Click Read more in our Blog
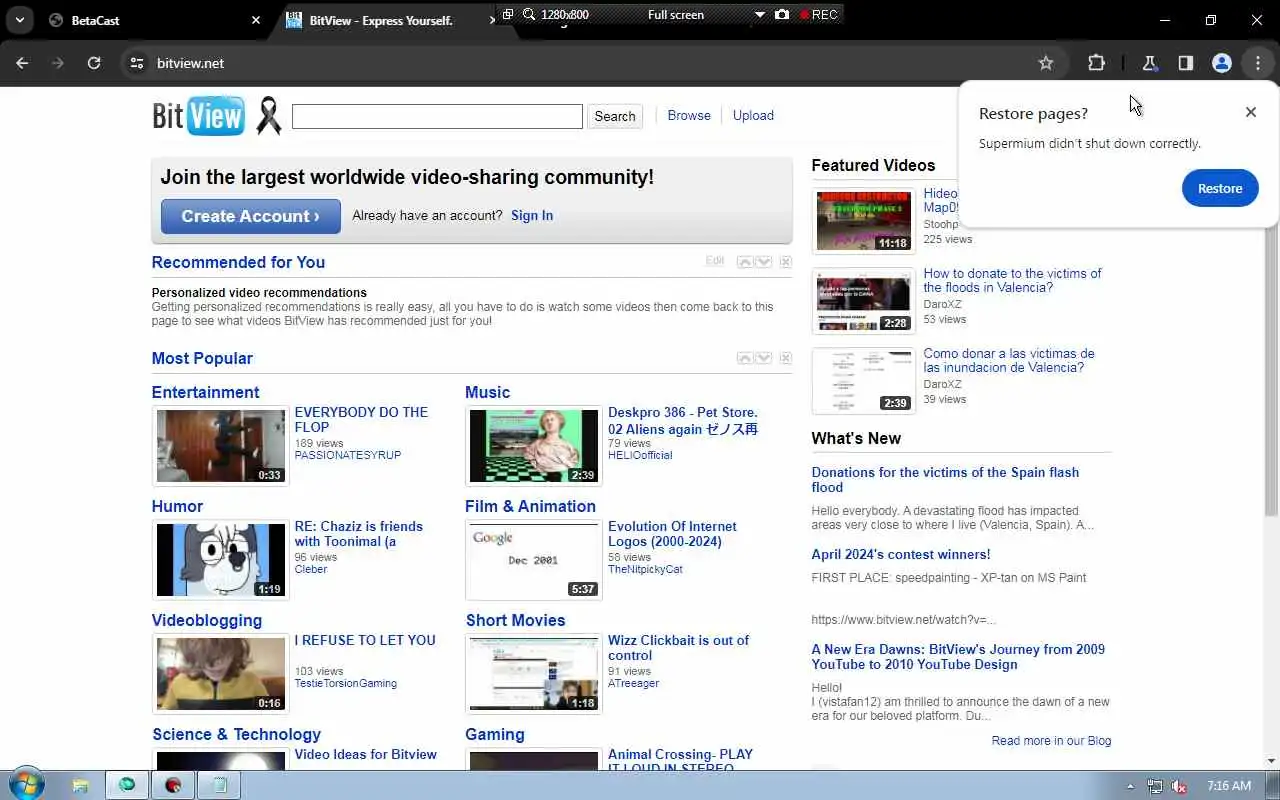 tap(1051, 741)
